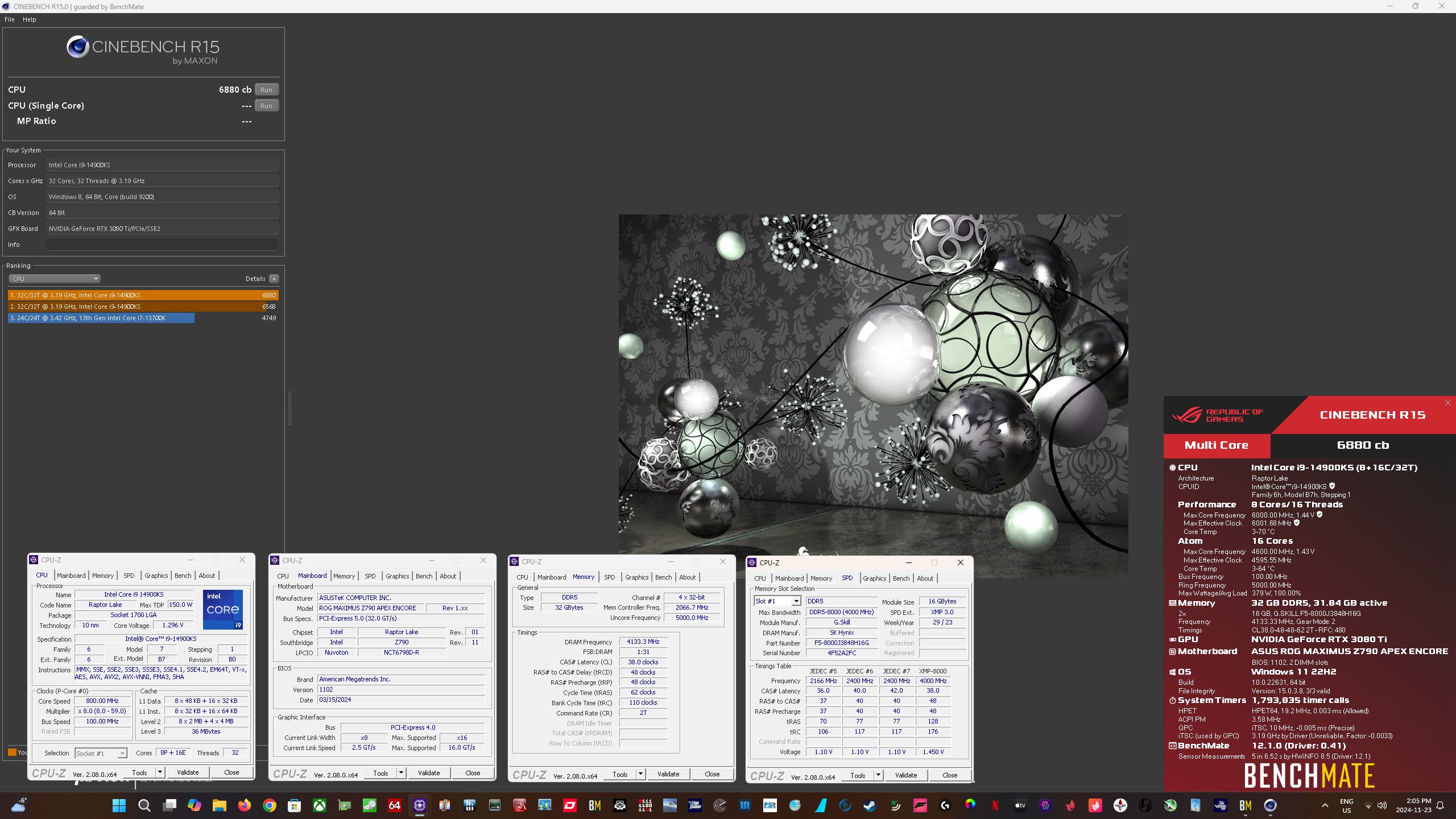The width and height of the screenshot is (1456, 819).
Task: Show hidden system tray icons
Action: (x=1325, y=805)
